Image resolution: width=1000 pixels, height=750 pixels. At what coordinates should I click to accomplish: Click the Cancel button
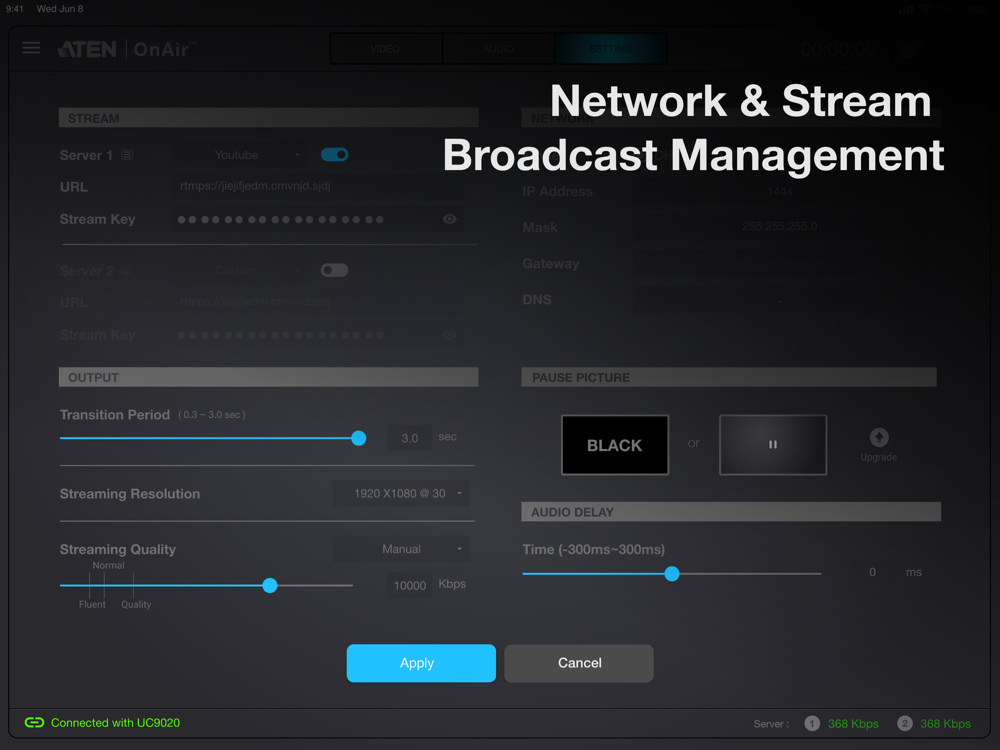(x=579, y=663)
